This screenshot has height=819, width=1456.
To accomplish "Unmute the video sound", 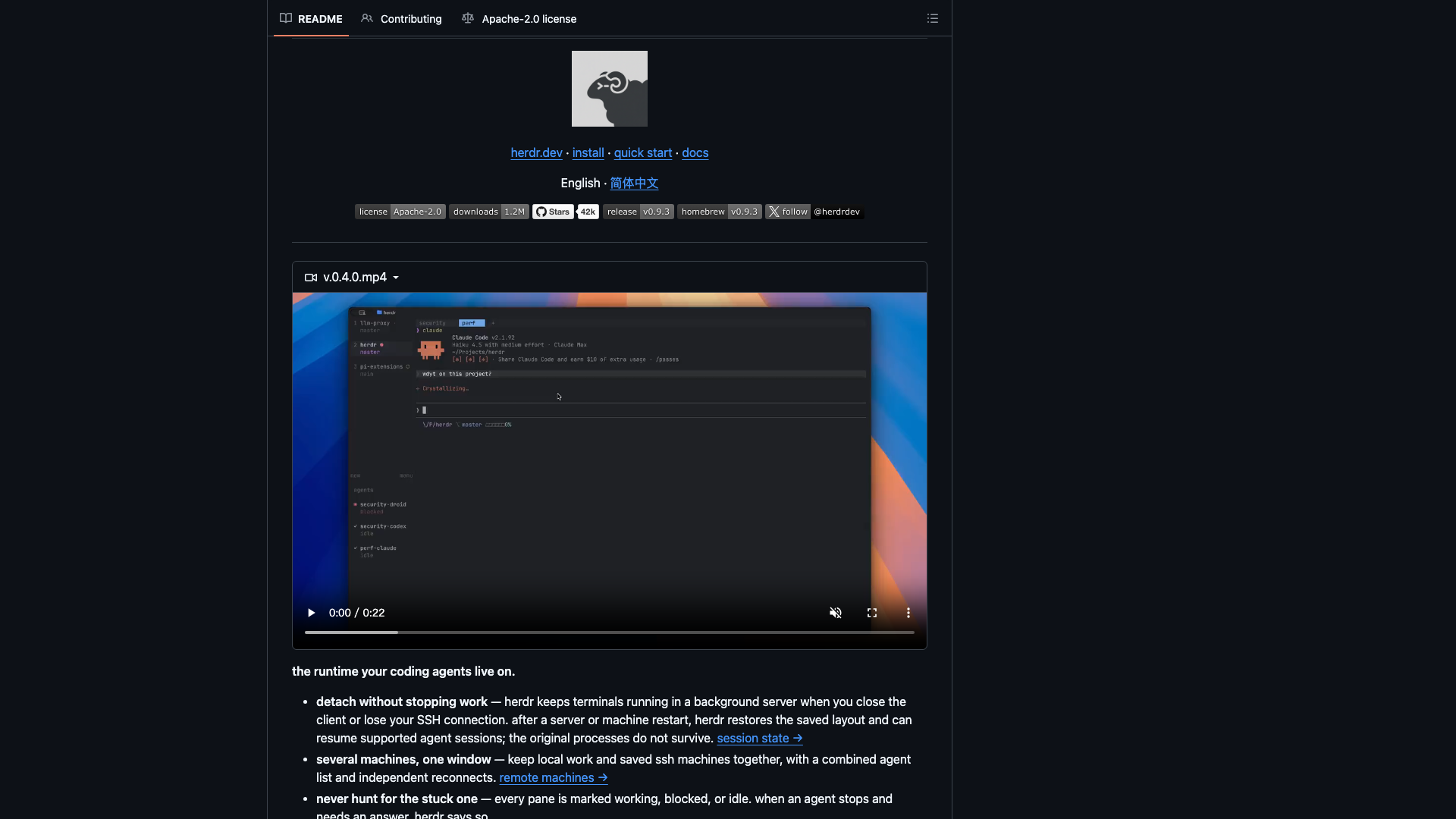I will click(835, 613).
